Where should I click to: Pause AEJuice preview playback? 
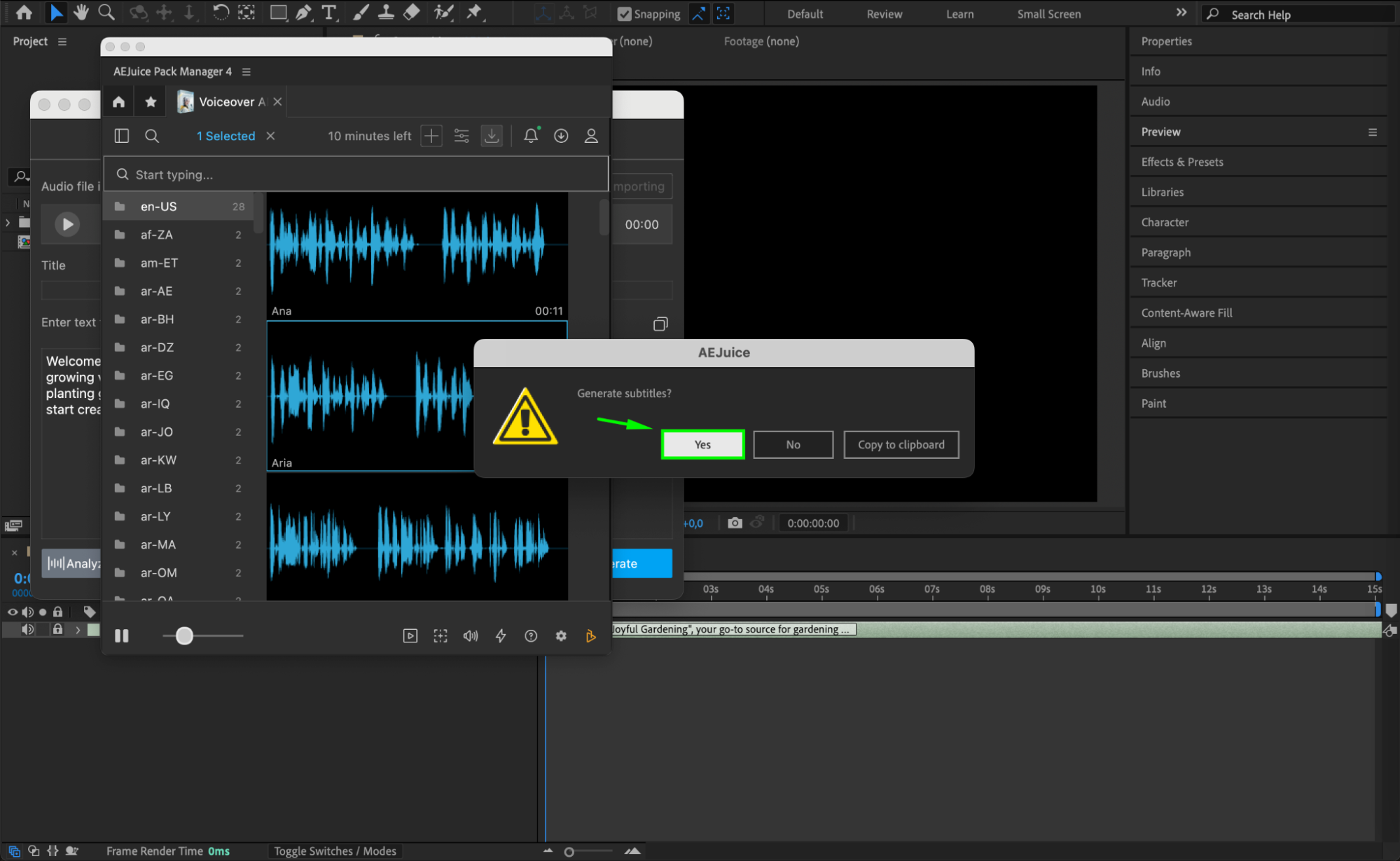pos(122,635)
